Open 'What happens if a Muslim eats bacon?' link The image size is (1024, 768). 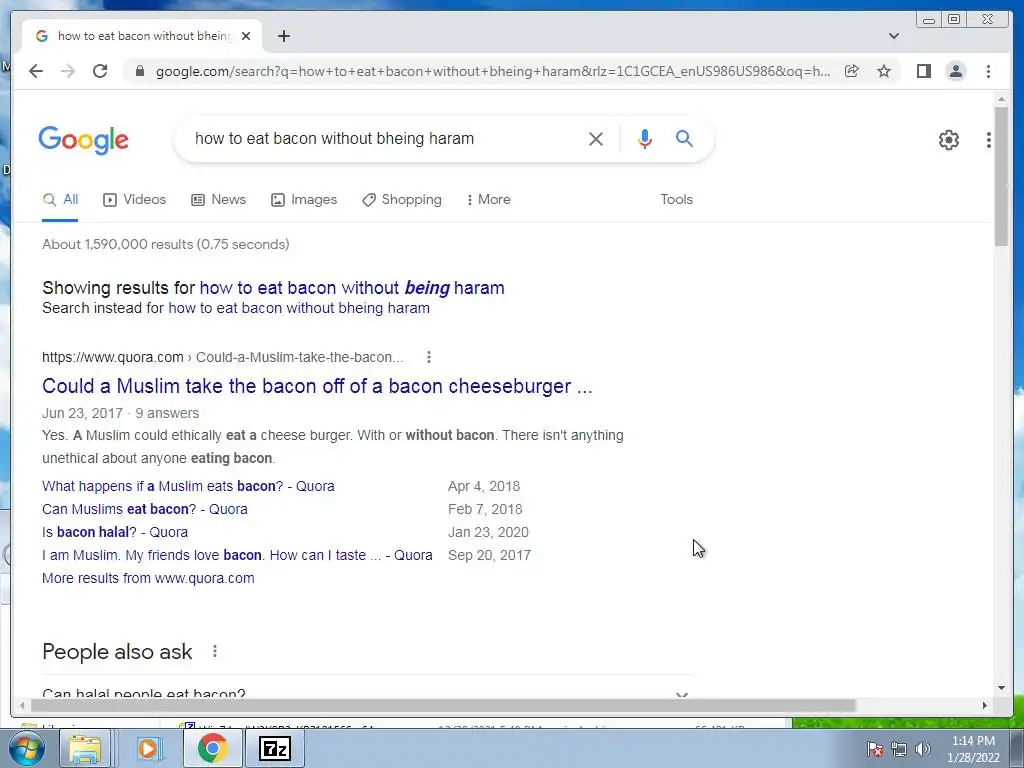tap(188, 487)
